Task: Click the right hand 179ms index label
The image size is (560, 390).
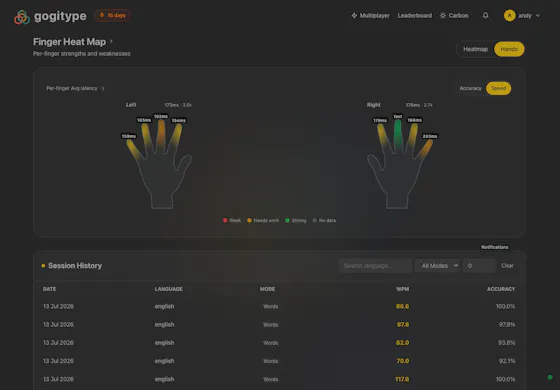Action: [380, 121]
